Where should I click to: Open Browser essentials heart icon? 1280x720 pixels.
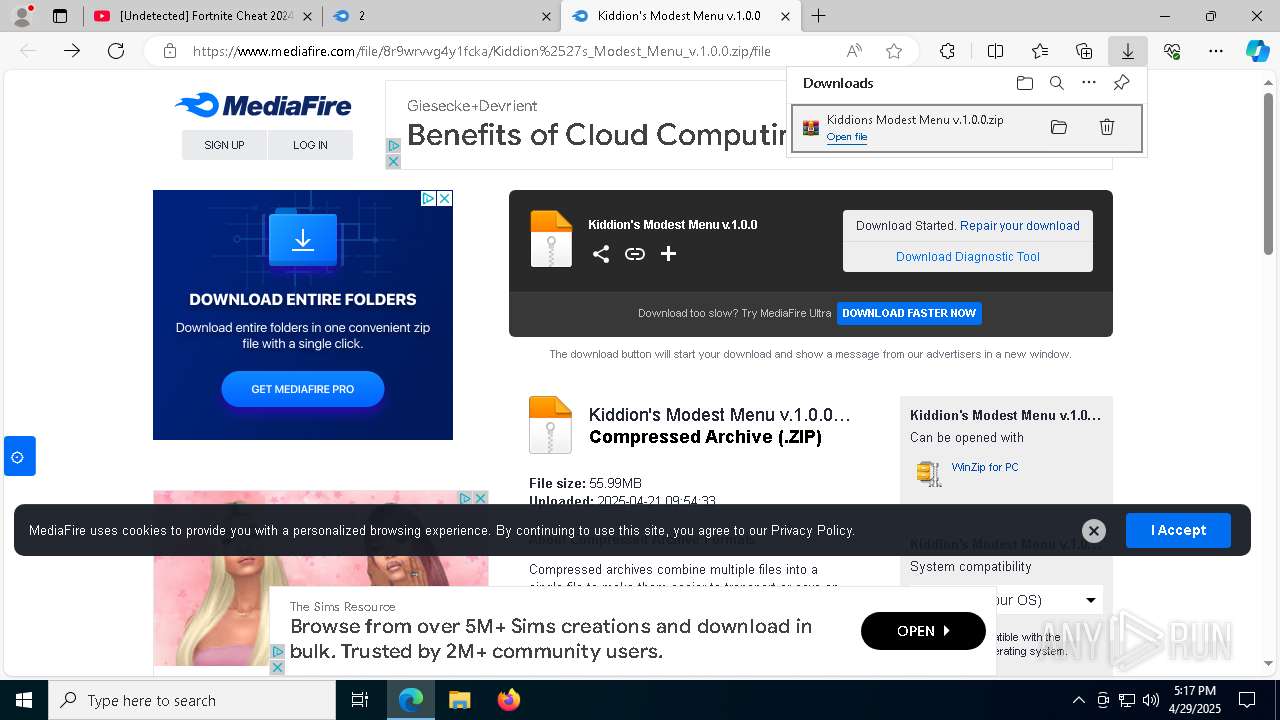coord(1172,51)
